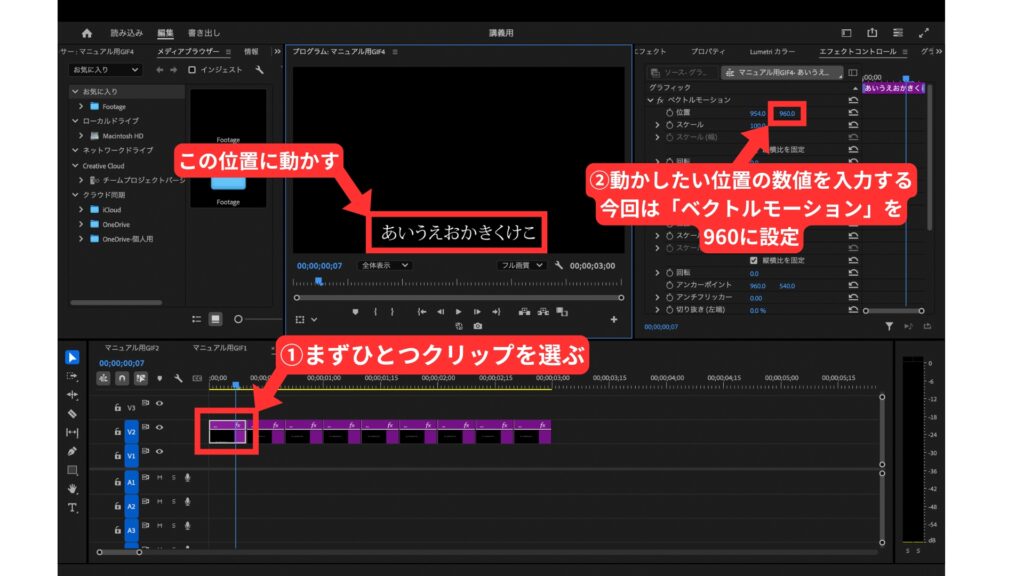Viewport: 1024px width, 576px height.
Task: Expand the Footage folder in the tree
Action: 81,106
